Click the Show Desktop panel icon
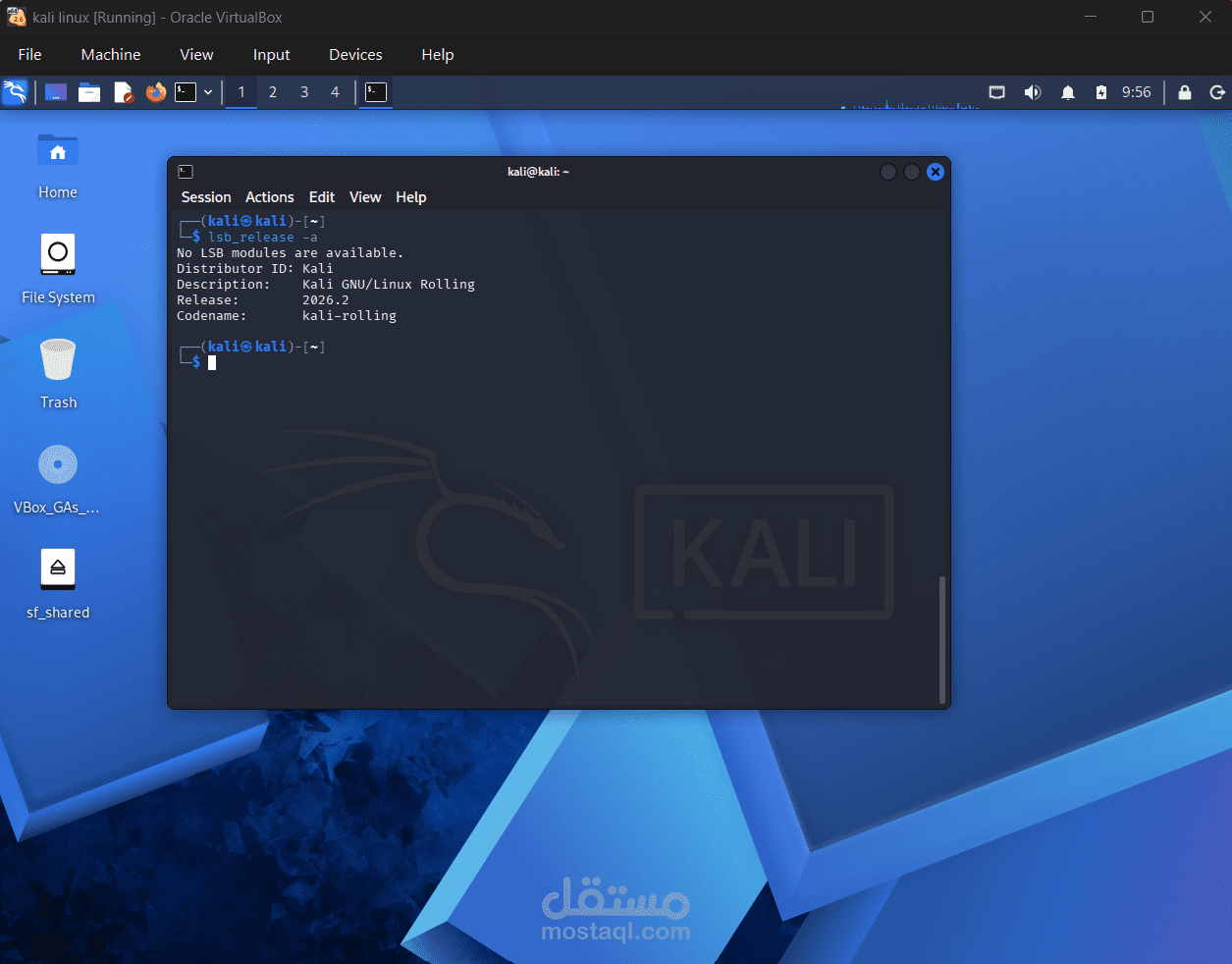 tap(57, 92)
